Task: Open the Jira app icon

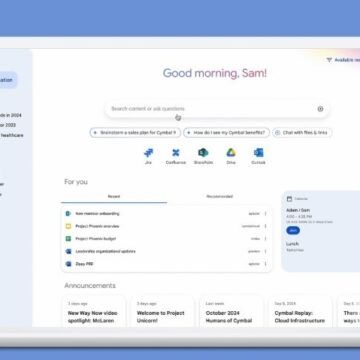Action: point(148,153)
